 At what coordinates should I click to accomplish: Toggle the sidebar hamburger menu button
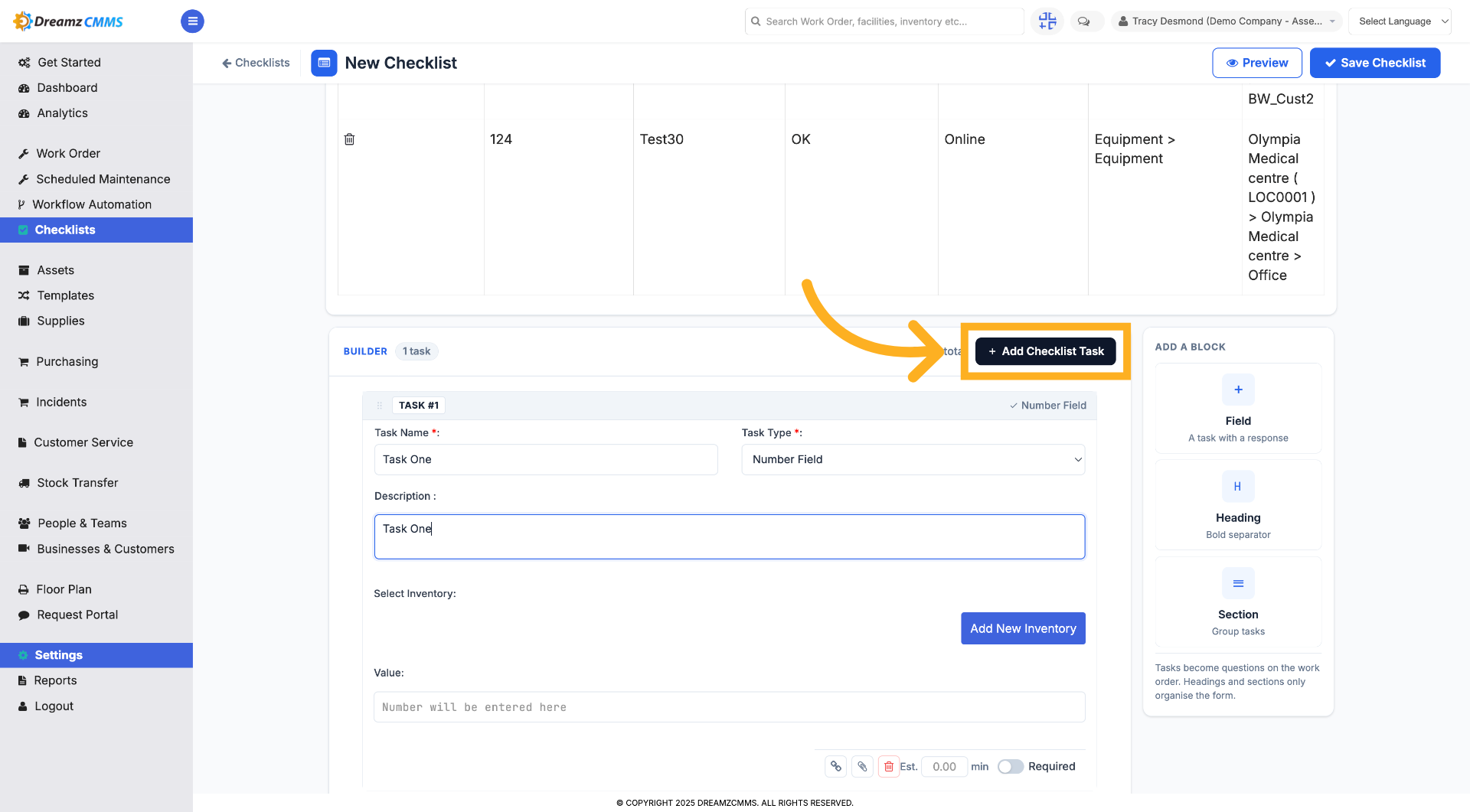pyautogui.click(x=192, y=21)
